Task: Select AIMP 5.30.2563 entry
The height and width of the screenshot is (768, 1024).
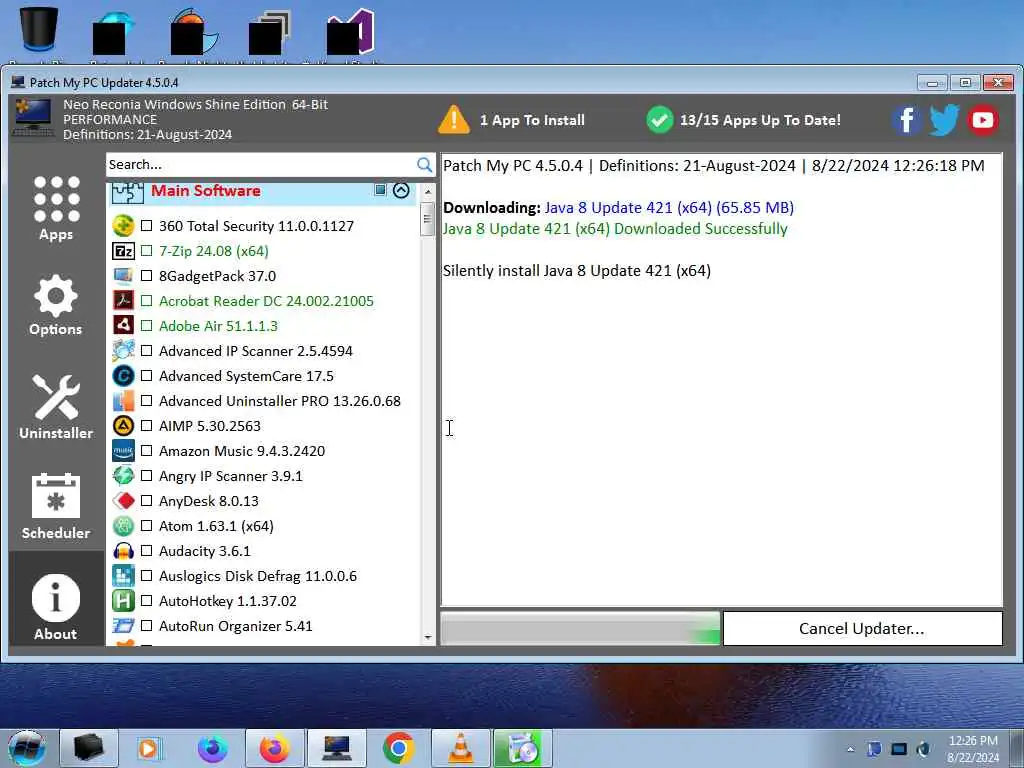Action: (210, 426)
